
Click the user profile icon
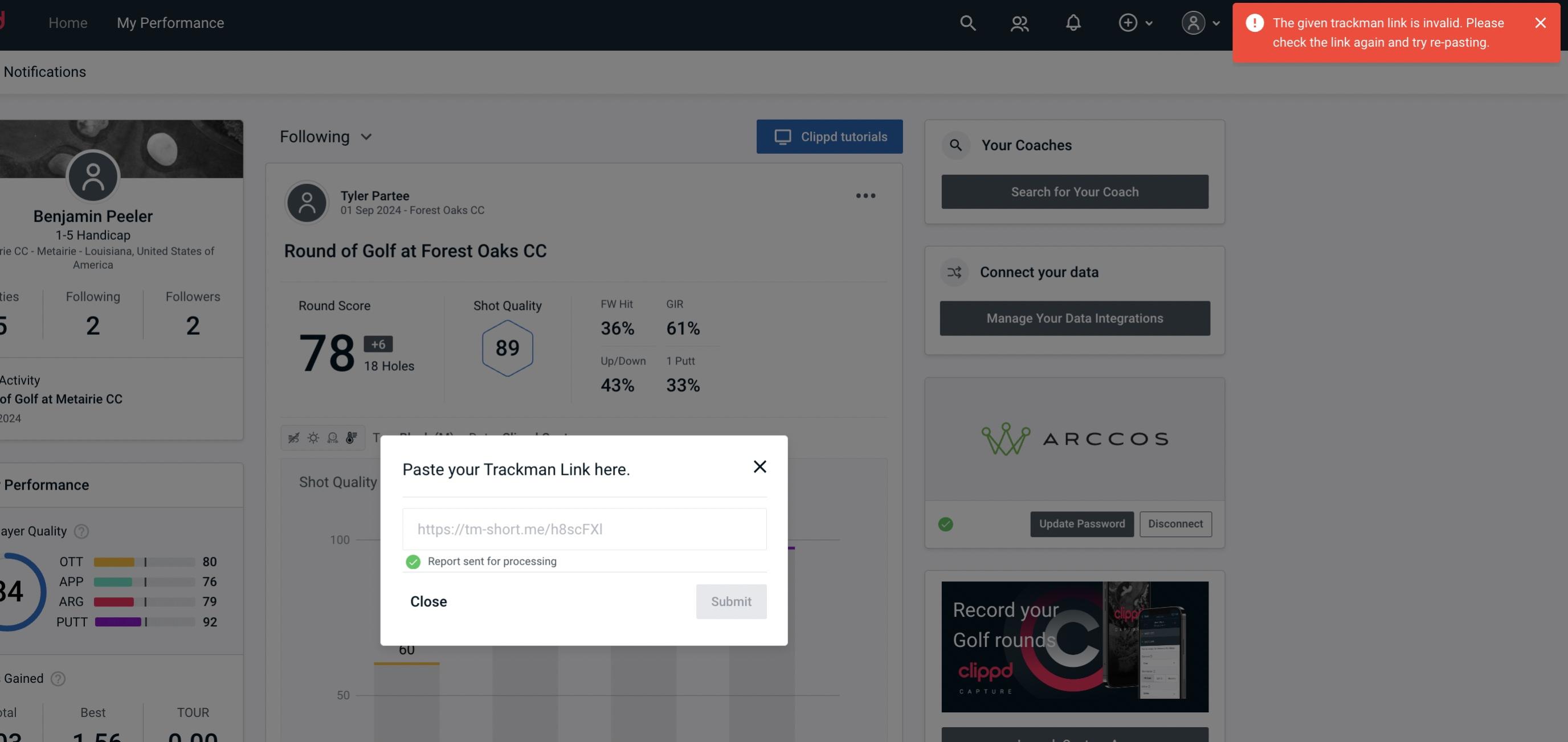pos(1191,22)
